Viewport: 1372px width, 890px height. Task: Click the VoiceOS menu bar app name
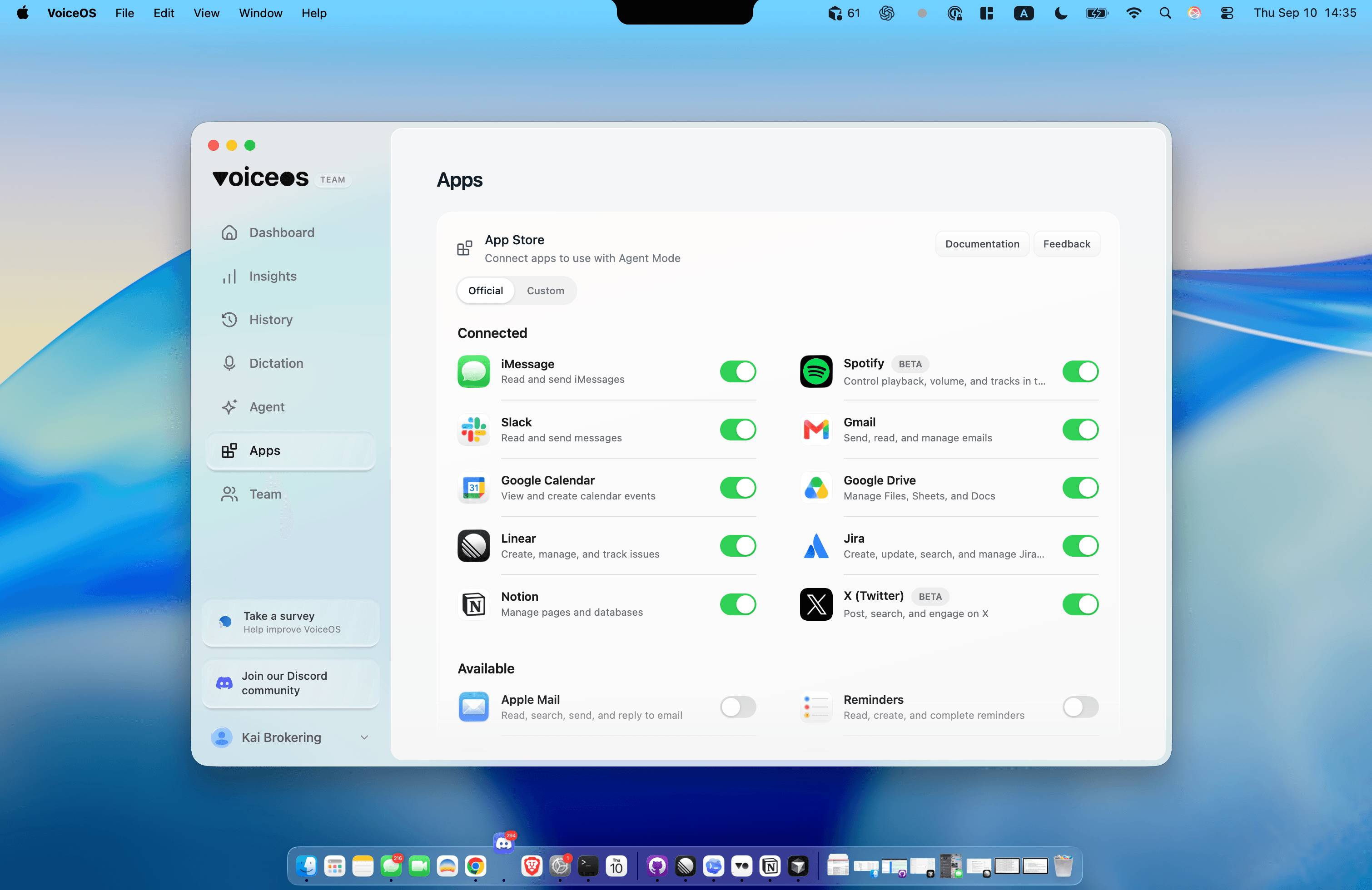tap(71, 13)
